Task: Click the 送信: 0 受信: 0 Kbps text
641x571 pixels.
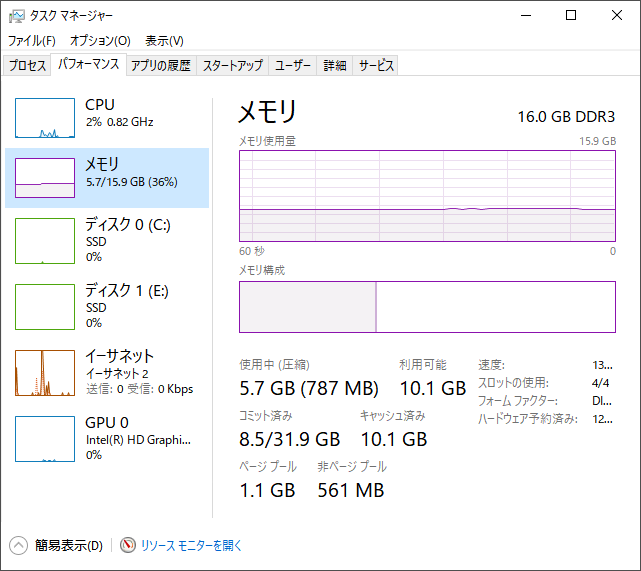Action: (139, 389)
